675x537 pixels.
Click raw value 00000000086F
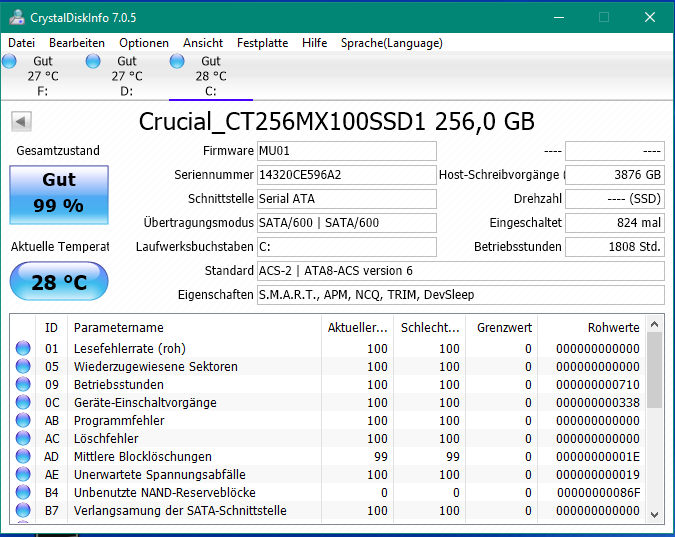click(598, 493)
